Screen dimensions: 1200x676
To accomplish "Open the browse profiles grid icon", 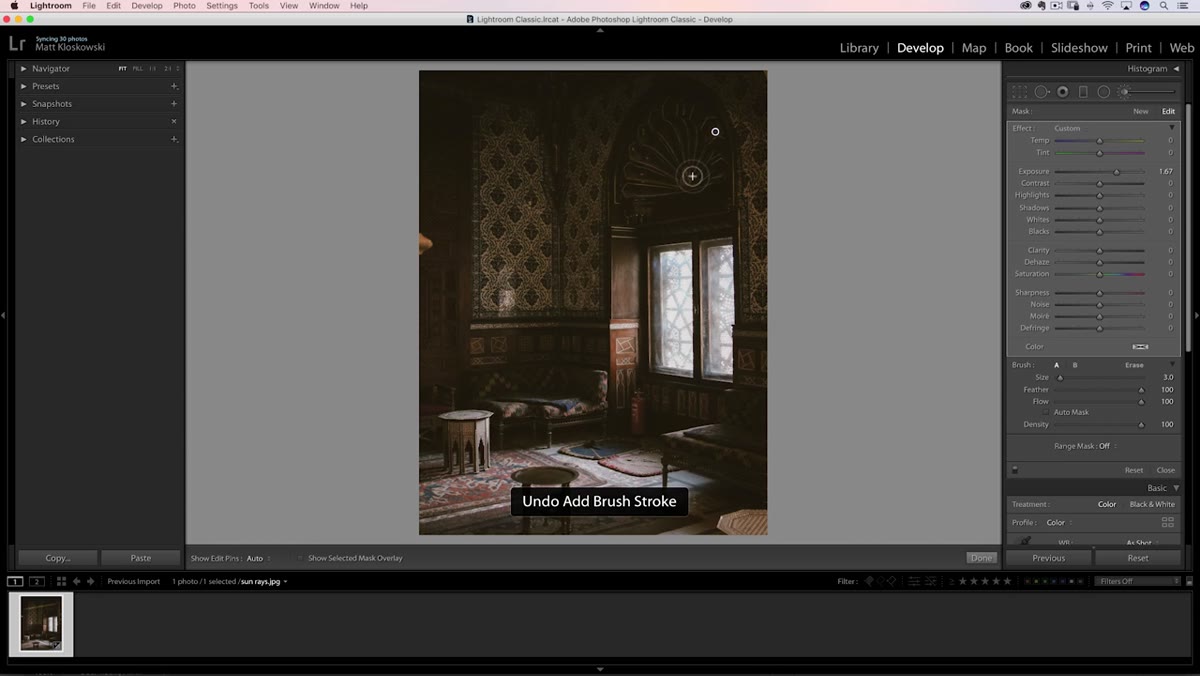I will [1167, 522].
